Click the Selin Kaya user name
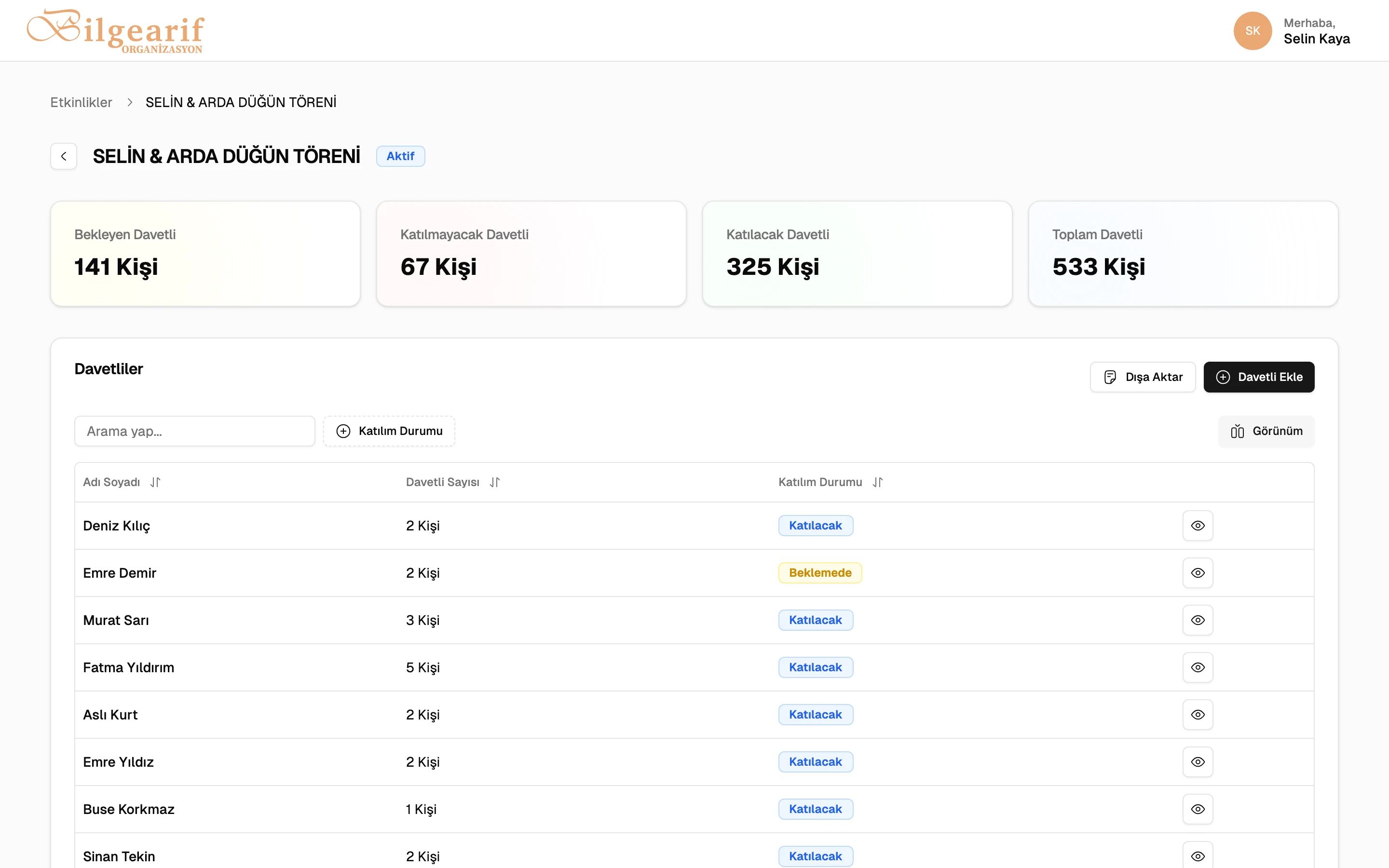 click(x=1317, y=39)
